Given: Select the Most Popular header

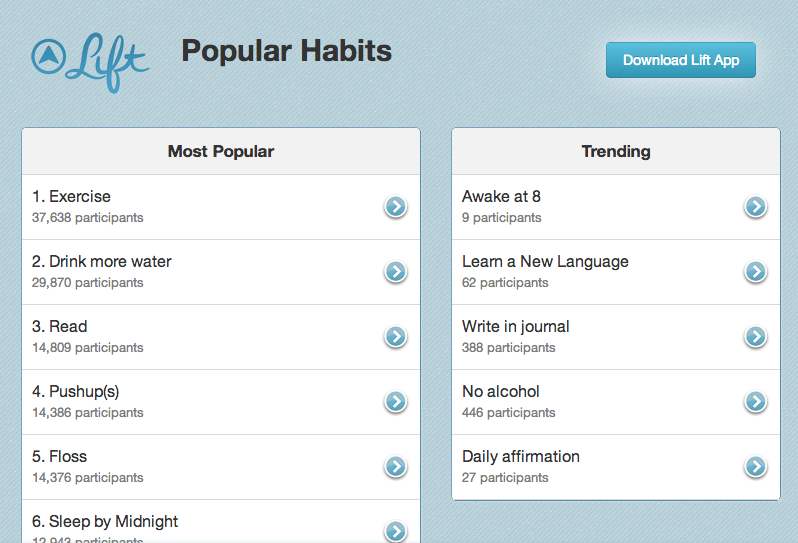Looking at the screenshot, I should pyautogui.click(x=221, y=152).
